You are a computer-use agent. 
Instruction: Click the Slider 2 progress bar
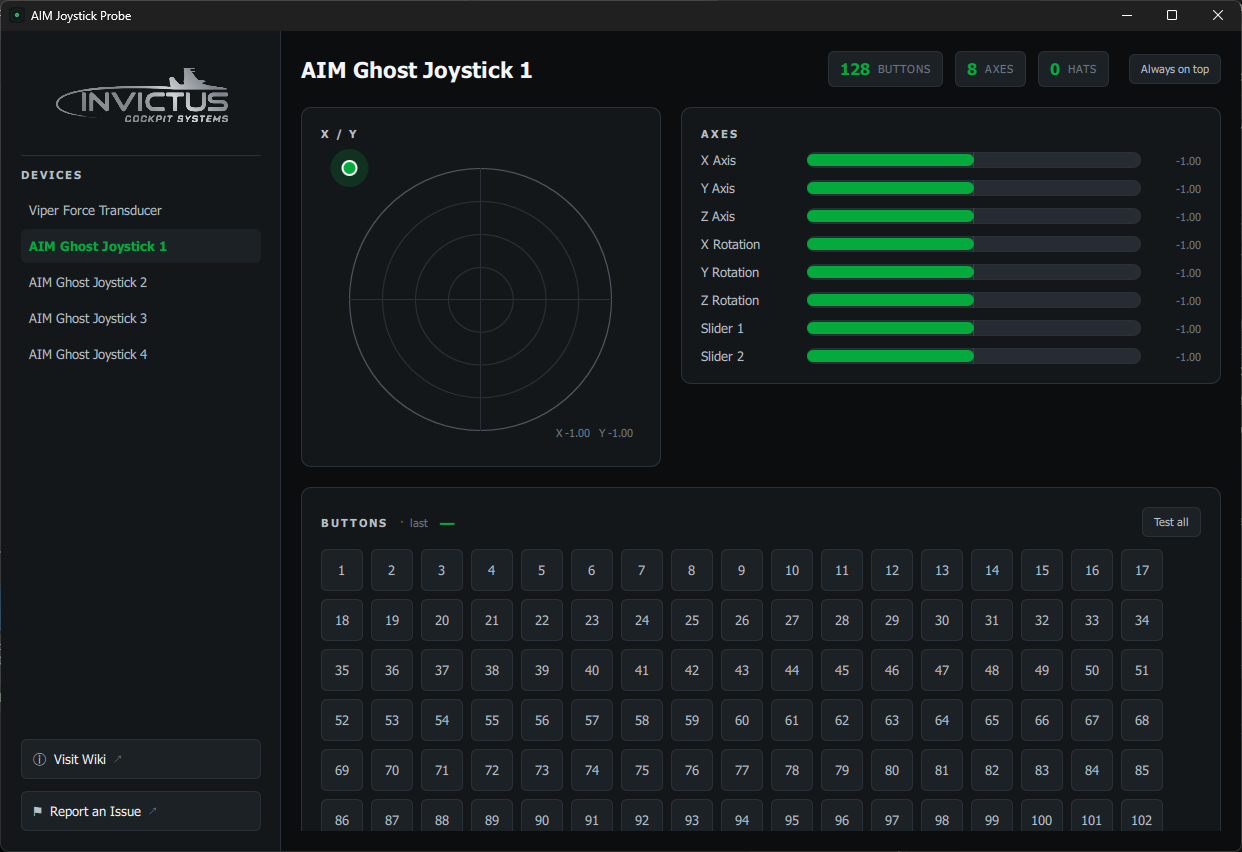(x=973, y=356)
